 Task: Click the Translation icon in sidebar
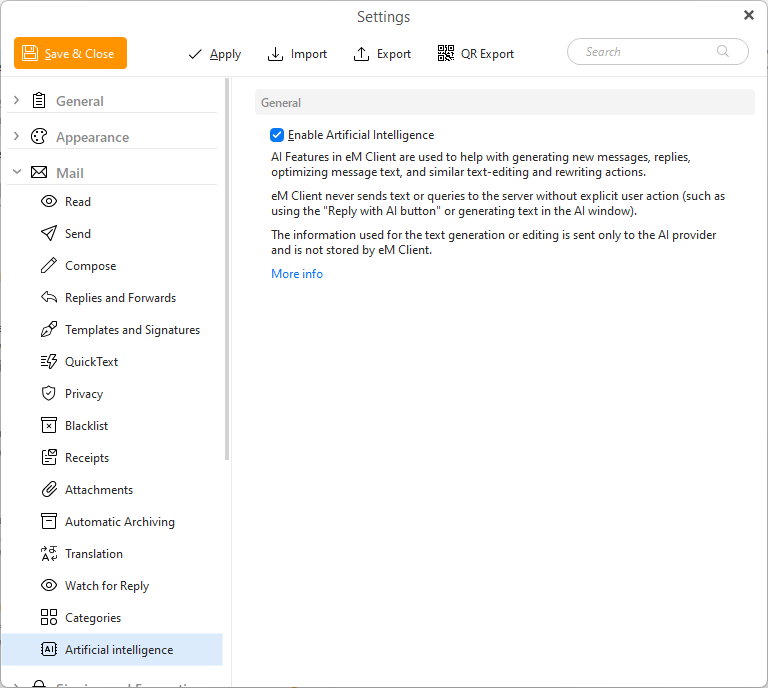[x=48, y=554]
